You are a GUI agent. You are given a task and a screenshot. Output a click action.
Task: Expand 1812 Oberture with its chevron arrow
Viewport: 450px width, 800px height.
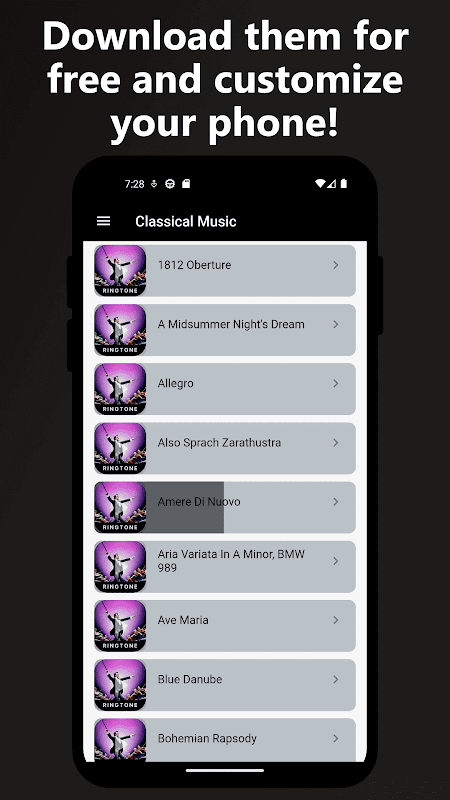(x=336, y=265)
